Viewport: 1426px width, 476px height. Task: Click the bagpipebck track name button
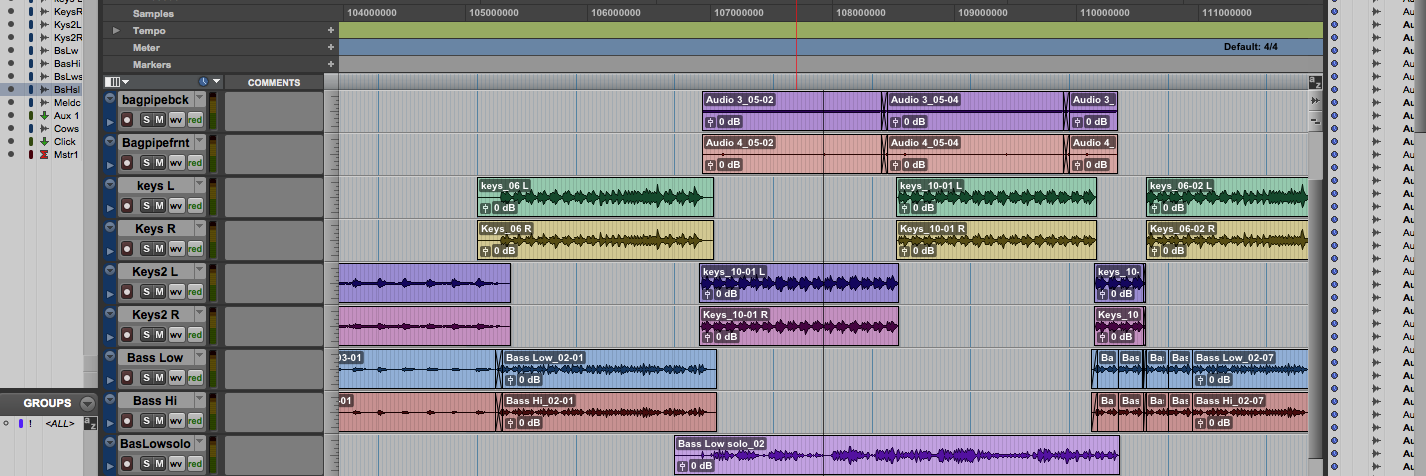tap(155, 99)
